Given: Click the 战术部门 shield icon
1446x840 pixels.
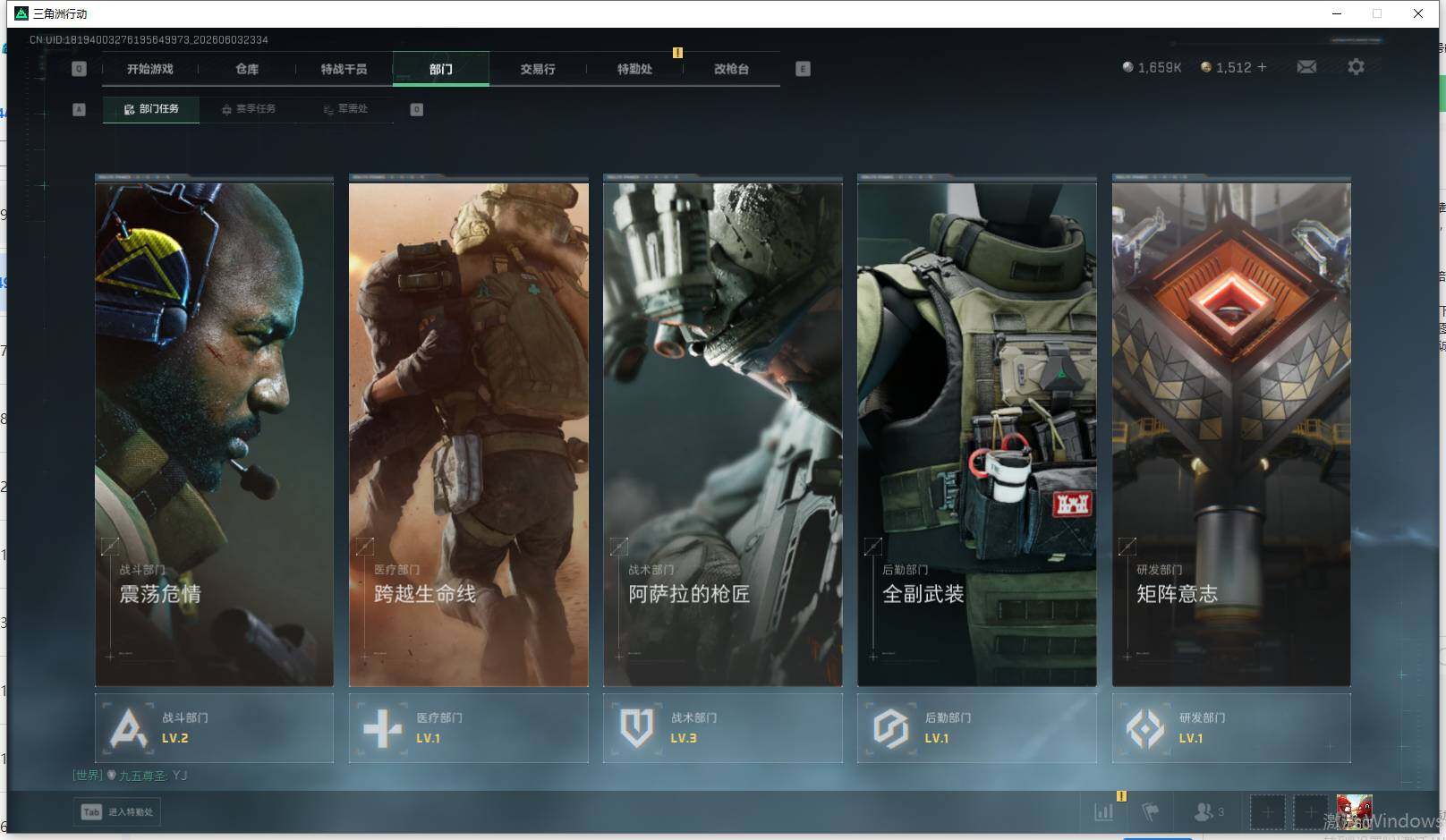Looking at the screenshot, I should [x=636, y=728].
